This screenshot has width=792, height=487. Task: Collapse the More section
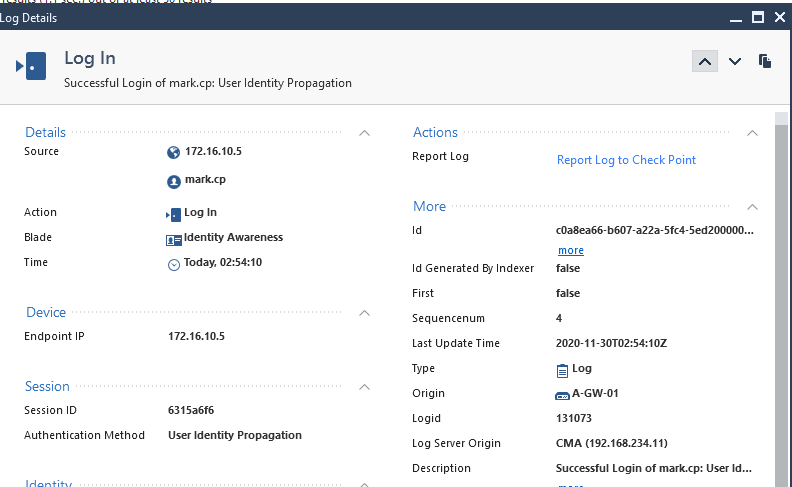pos(752,207)
